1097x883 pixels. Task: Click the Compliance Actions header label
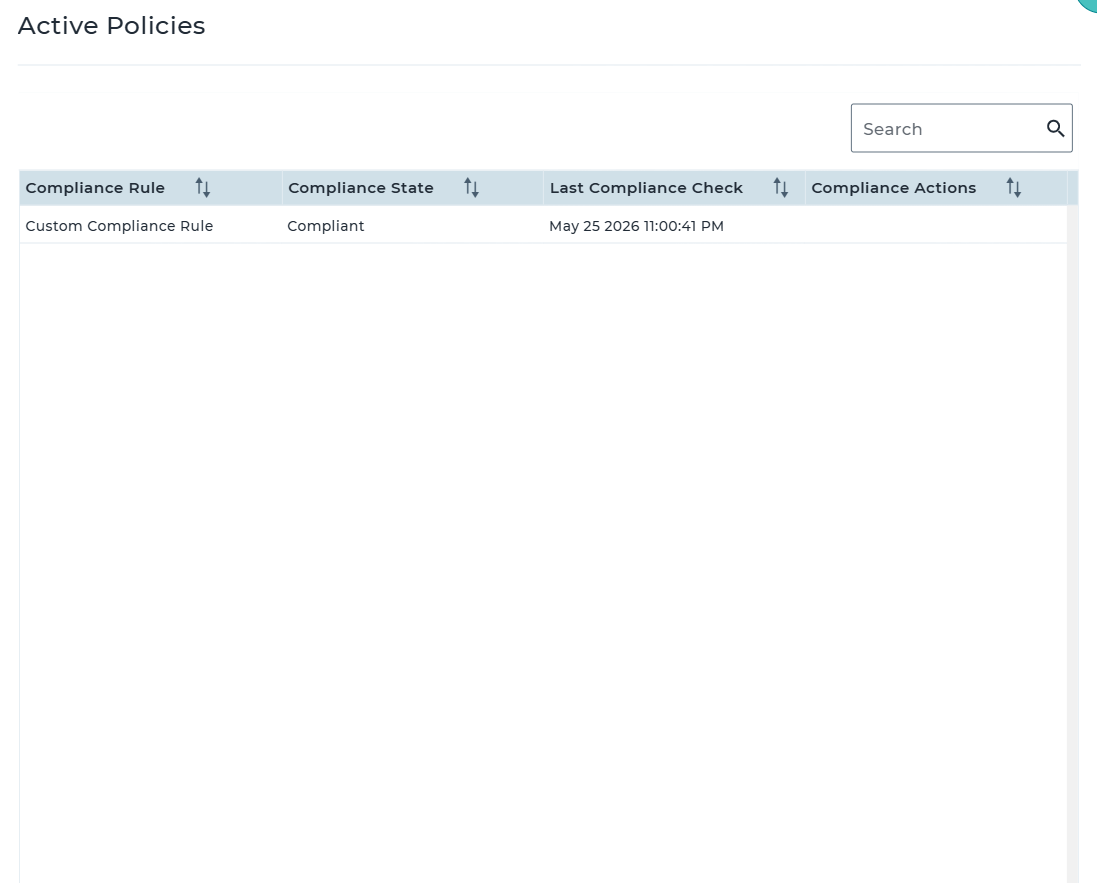click(x=893, y=188)
